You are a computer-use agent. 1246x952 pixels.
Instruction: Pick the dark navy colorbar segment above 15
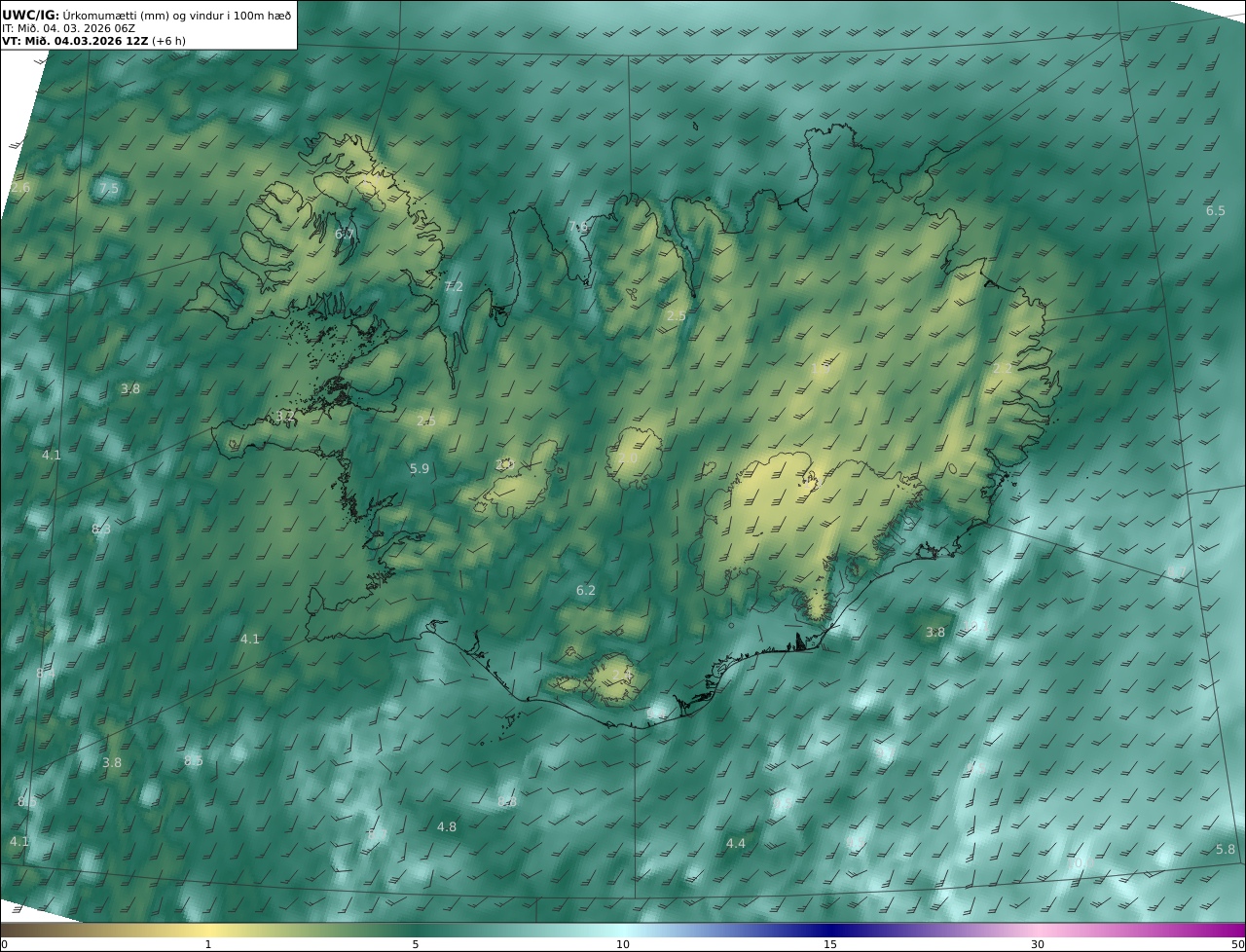tap(830, 930)
